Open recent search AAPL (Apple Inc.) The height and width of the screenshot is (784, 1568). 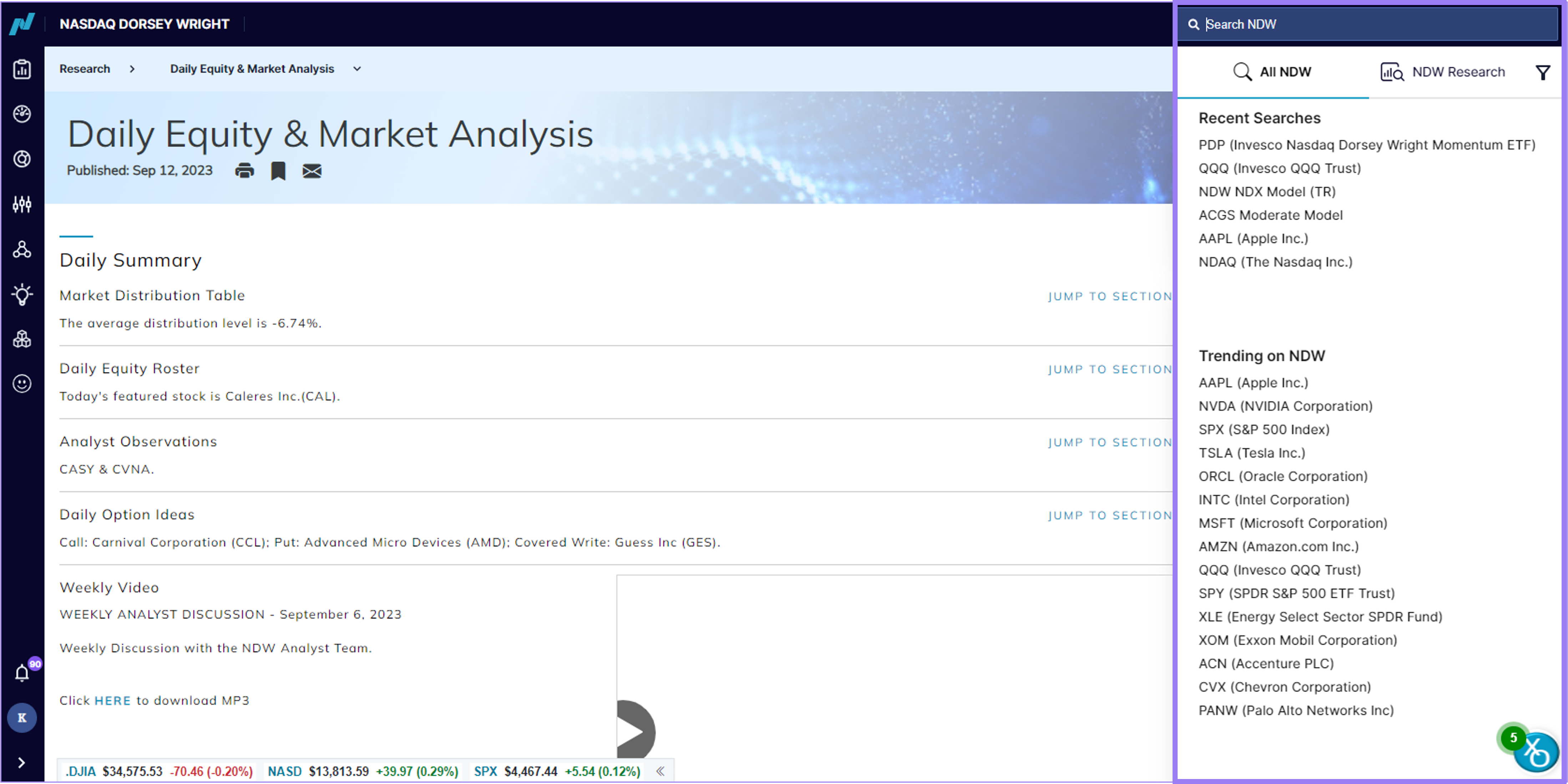(1253, 239)
